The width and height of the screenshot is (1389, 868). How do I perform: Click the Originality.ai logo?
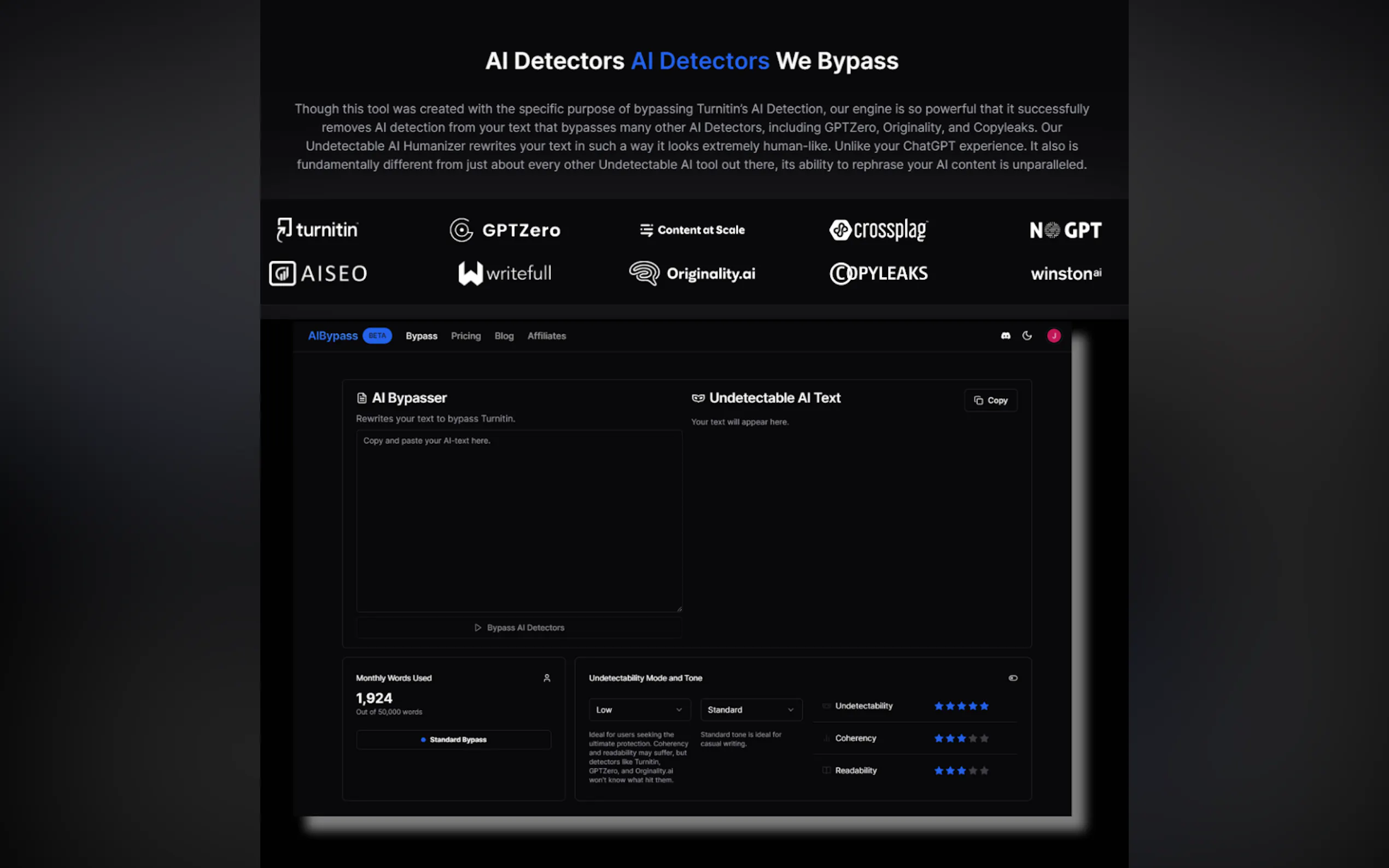tap(692, 274)
